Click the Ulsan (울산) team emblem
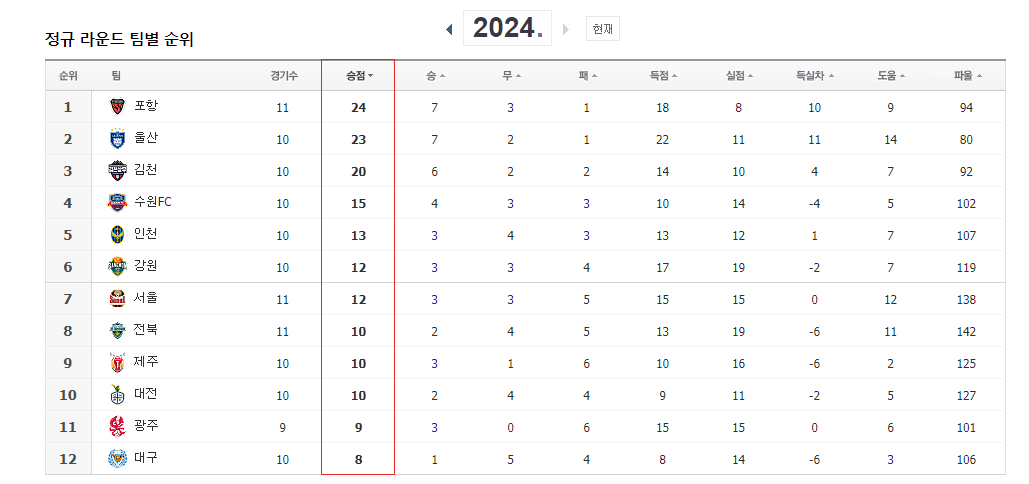The height and width of the screenshot is (484, 1029). 117,138
